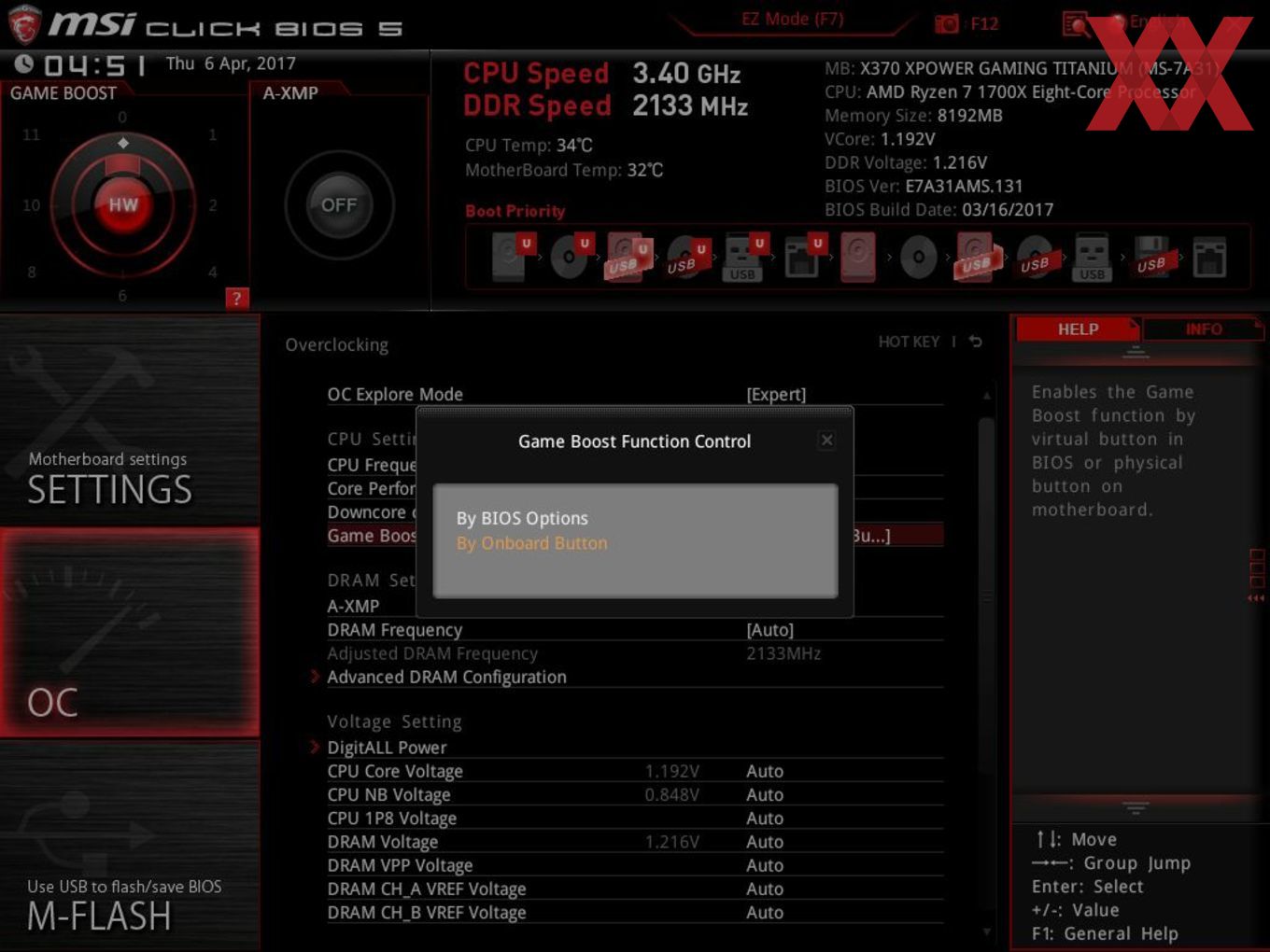
Task: Open DRAM Frequency [Auto] value
Action: click(769, 631)
